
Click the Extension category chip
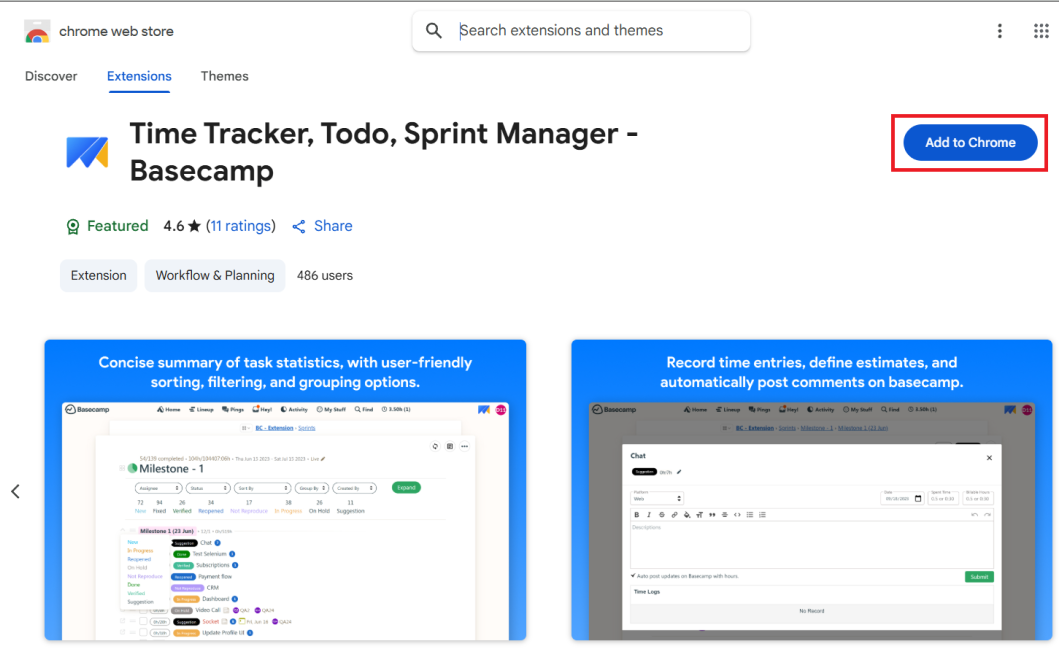(98, 275)
